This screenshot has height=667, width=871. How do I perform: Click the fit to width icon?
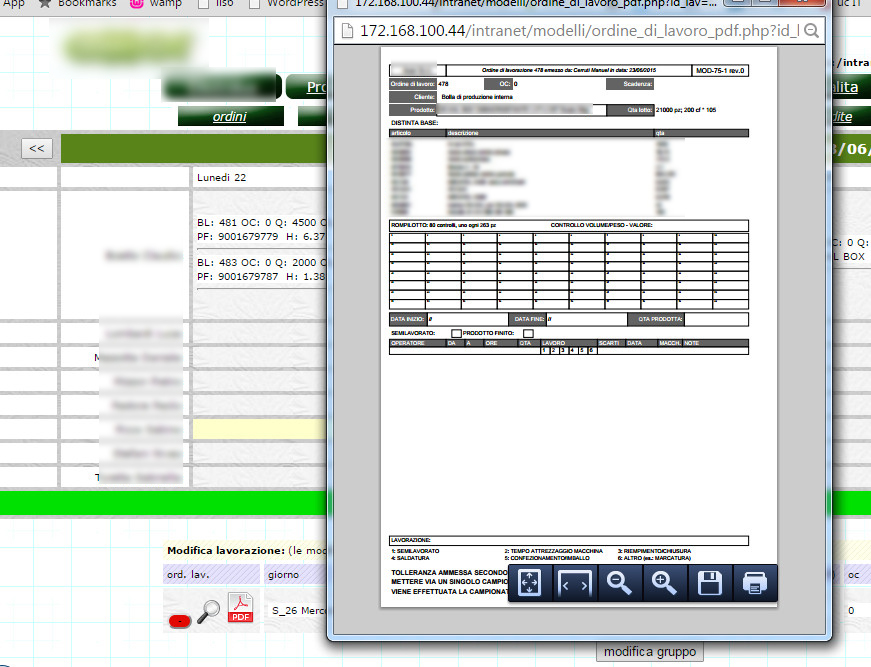pos(575,584)
